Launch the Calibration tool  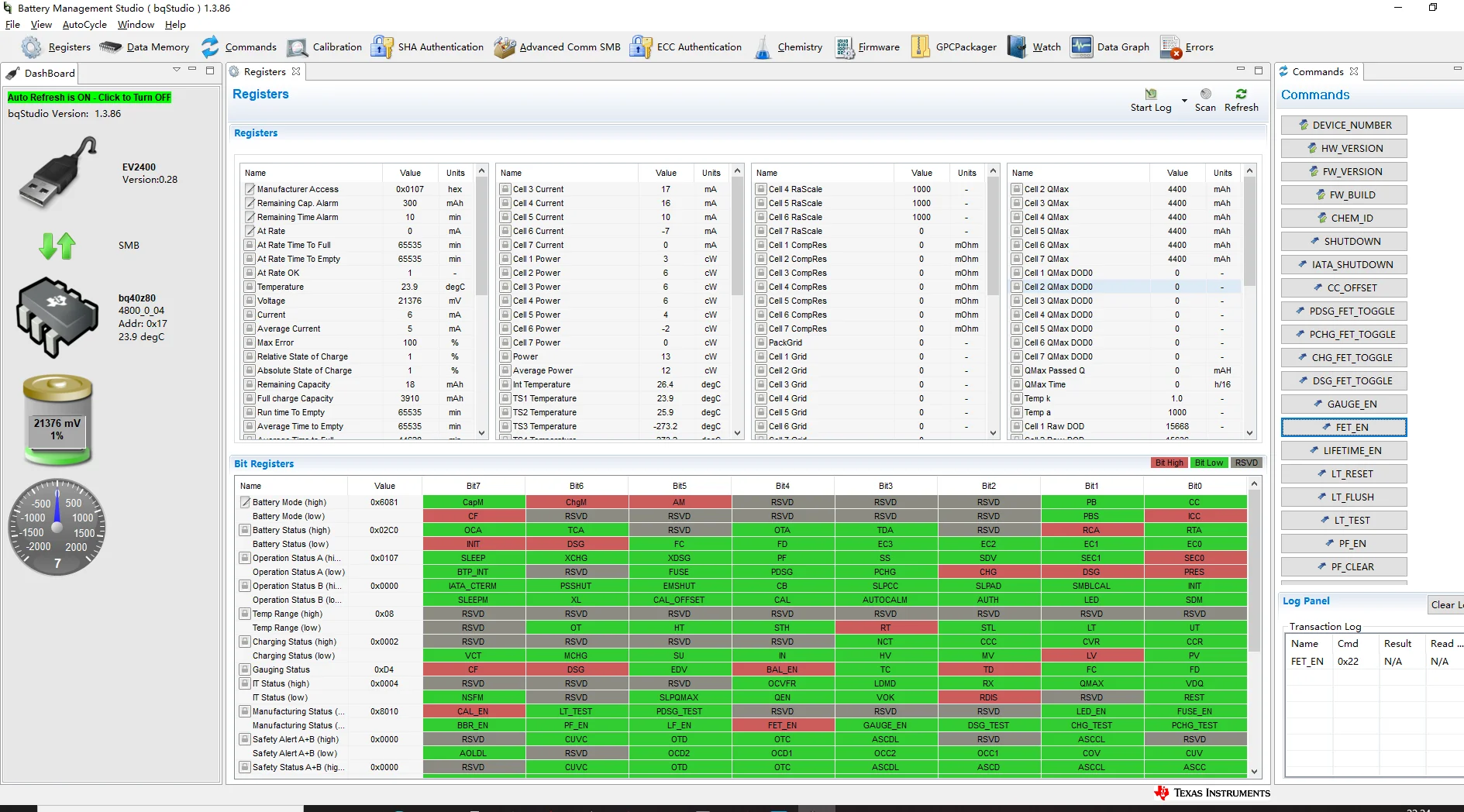(323, 47)
